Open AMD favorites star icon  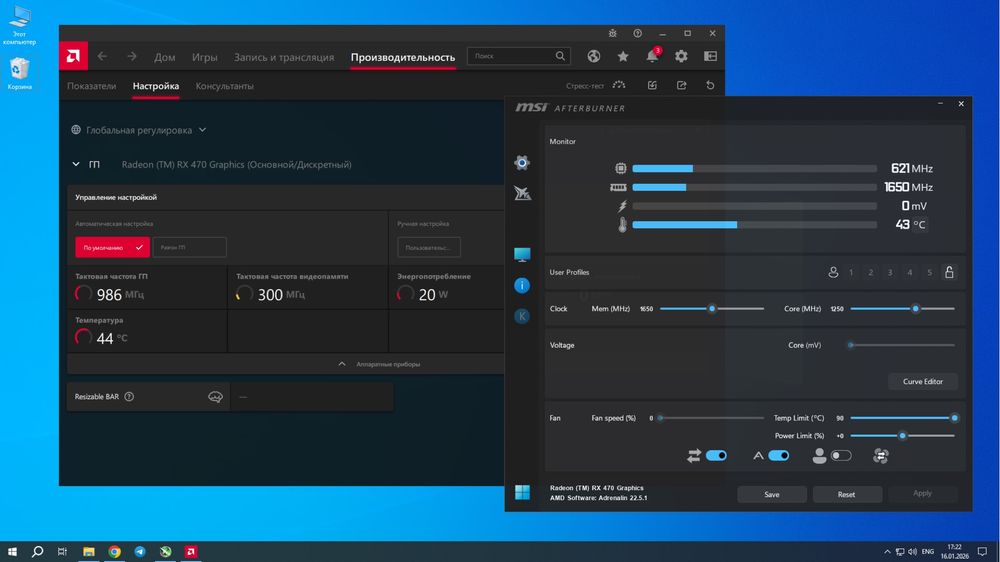tap(623, 56)
